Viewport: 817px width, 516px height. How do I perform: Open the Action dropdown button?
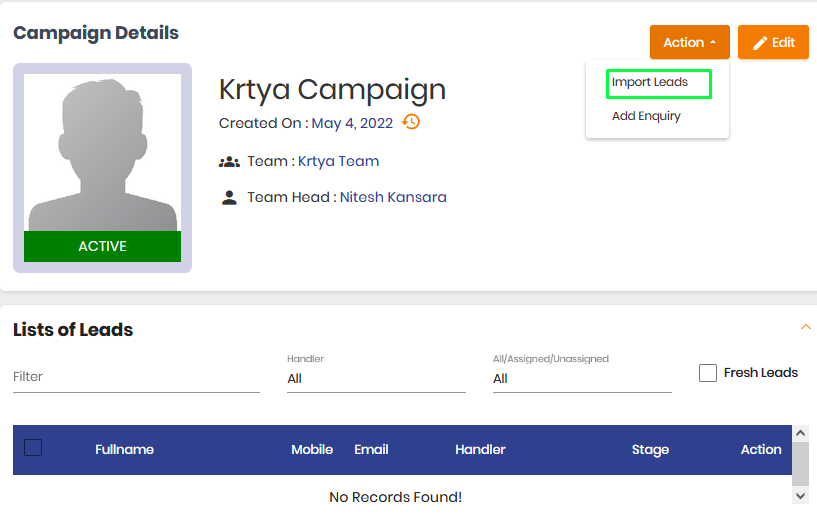pyautogui.click(x=689, y=42)
